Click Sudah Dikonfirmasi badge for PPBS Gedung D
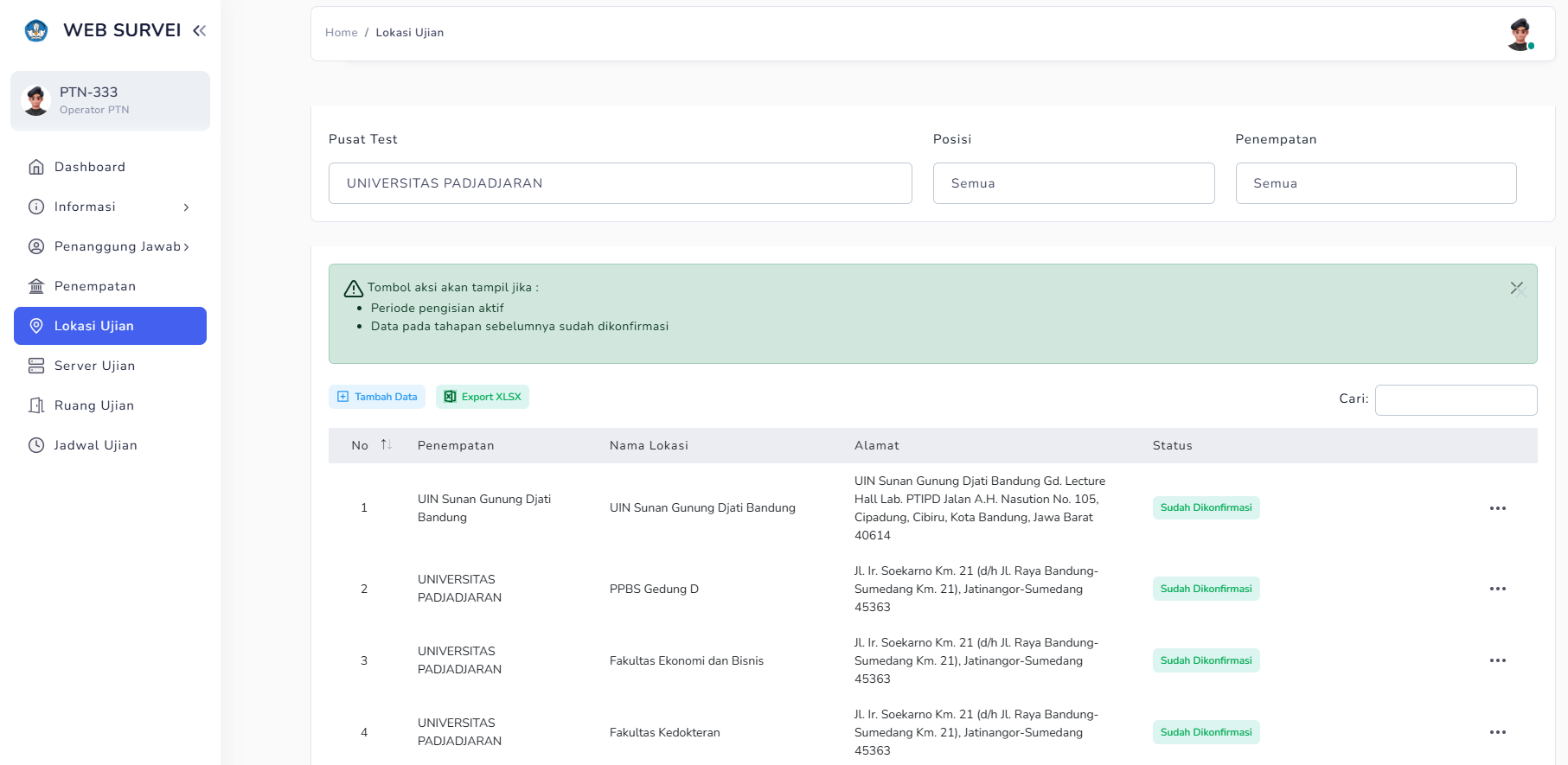Viewport: 1568px width, 765px height. (x=1206, y=589)
